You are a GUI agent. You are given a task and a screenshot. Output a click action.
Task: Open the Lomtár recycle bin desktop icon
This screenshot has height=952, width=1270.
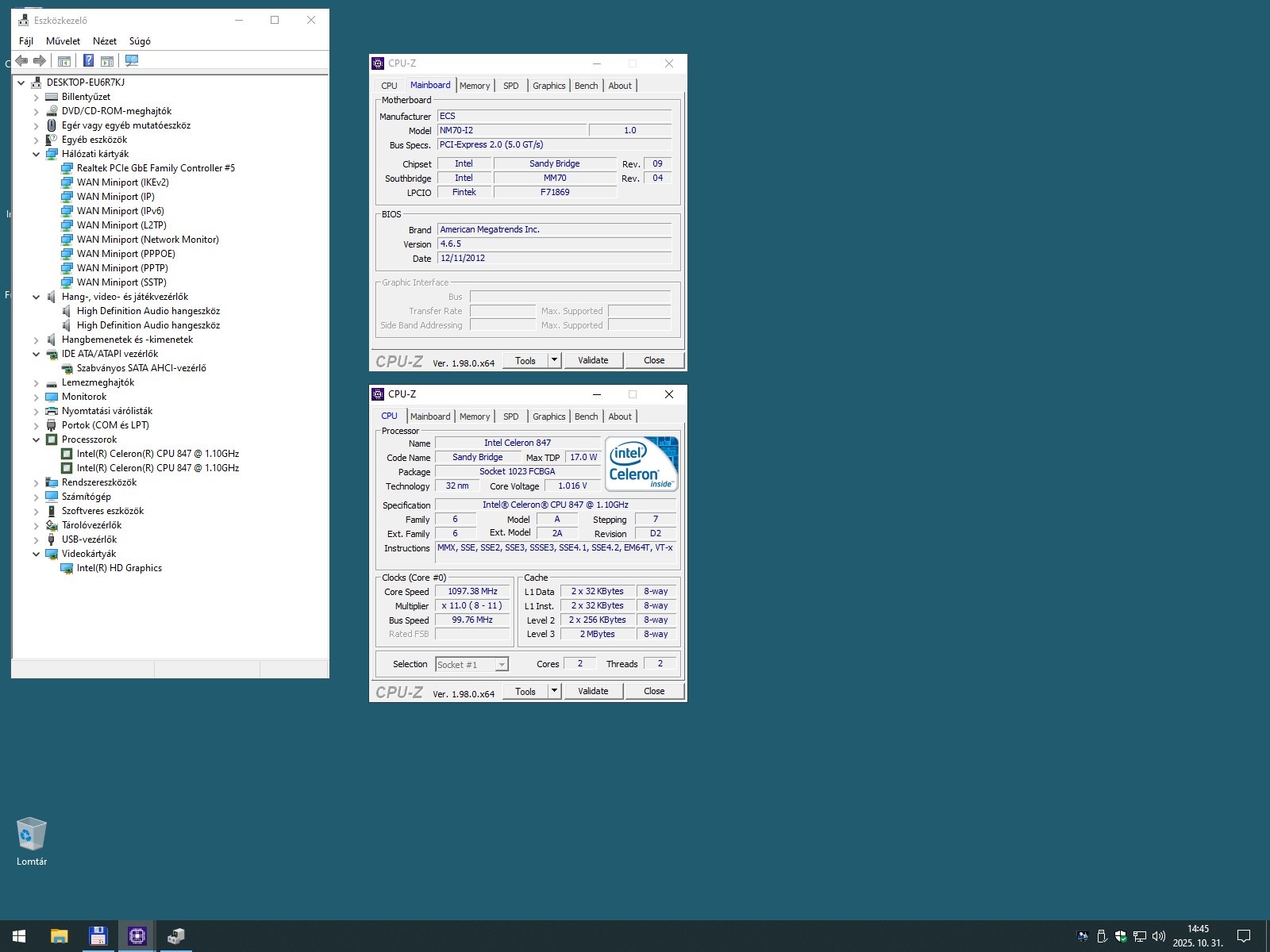point(32,842)
